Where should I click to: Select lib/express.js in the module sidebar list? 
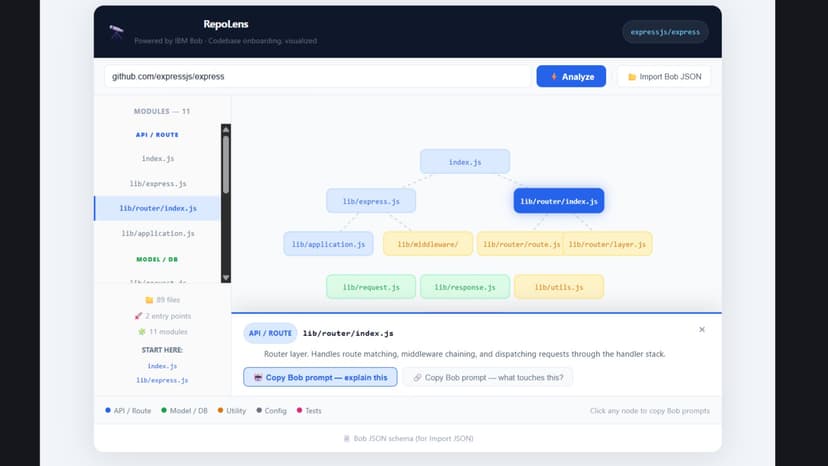158,183
